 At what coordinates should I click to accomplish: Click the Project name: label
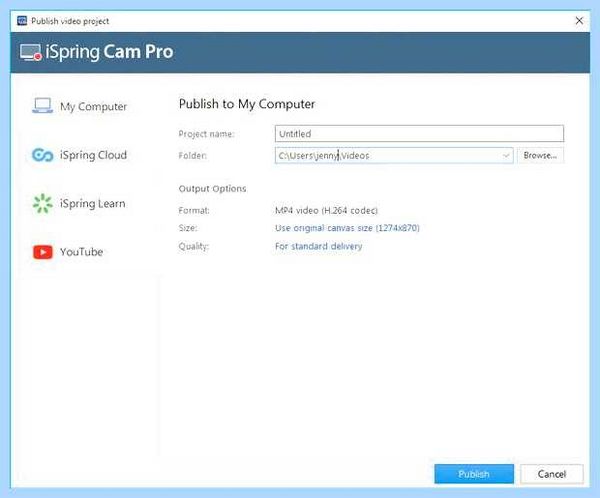coord(206,134)
